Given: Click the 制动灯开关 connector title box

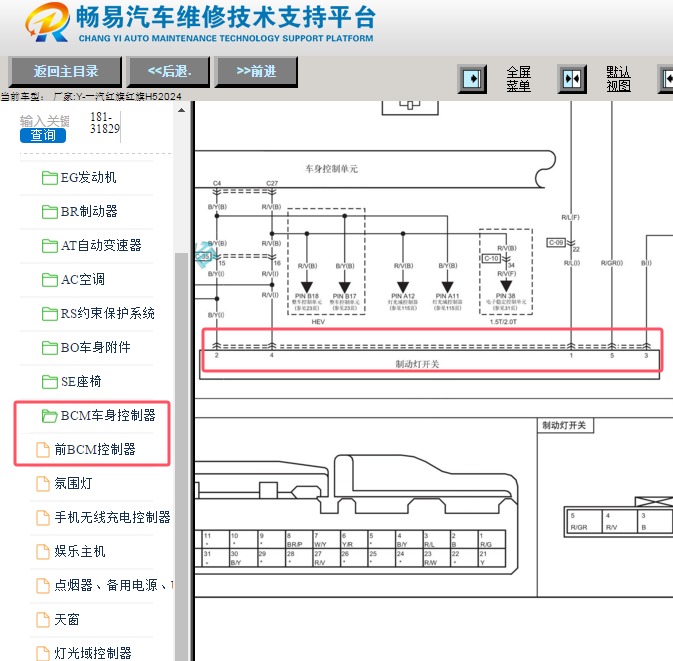Looking at the screenshot, I should (565, 425).
